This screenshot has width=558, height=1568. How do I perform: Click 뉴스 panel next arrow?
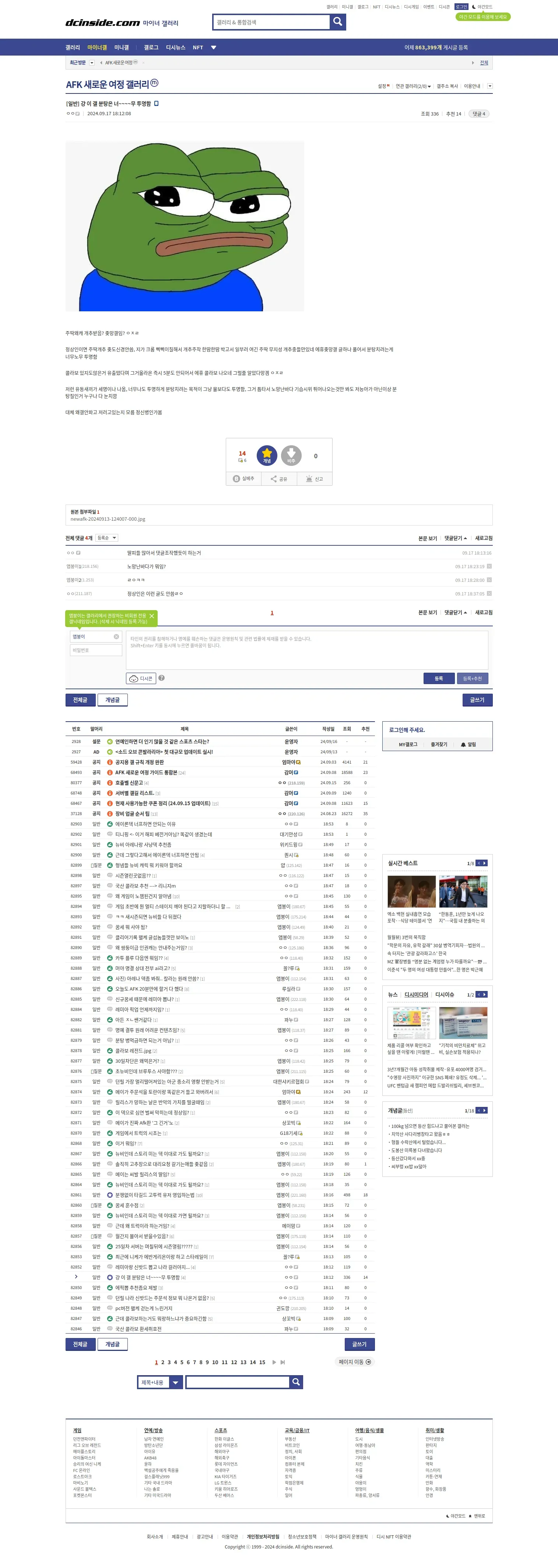click(x=485, y=995)
